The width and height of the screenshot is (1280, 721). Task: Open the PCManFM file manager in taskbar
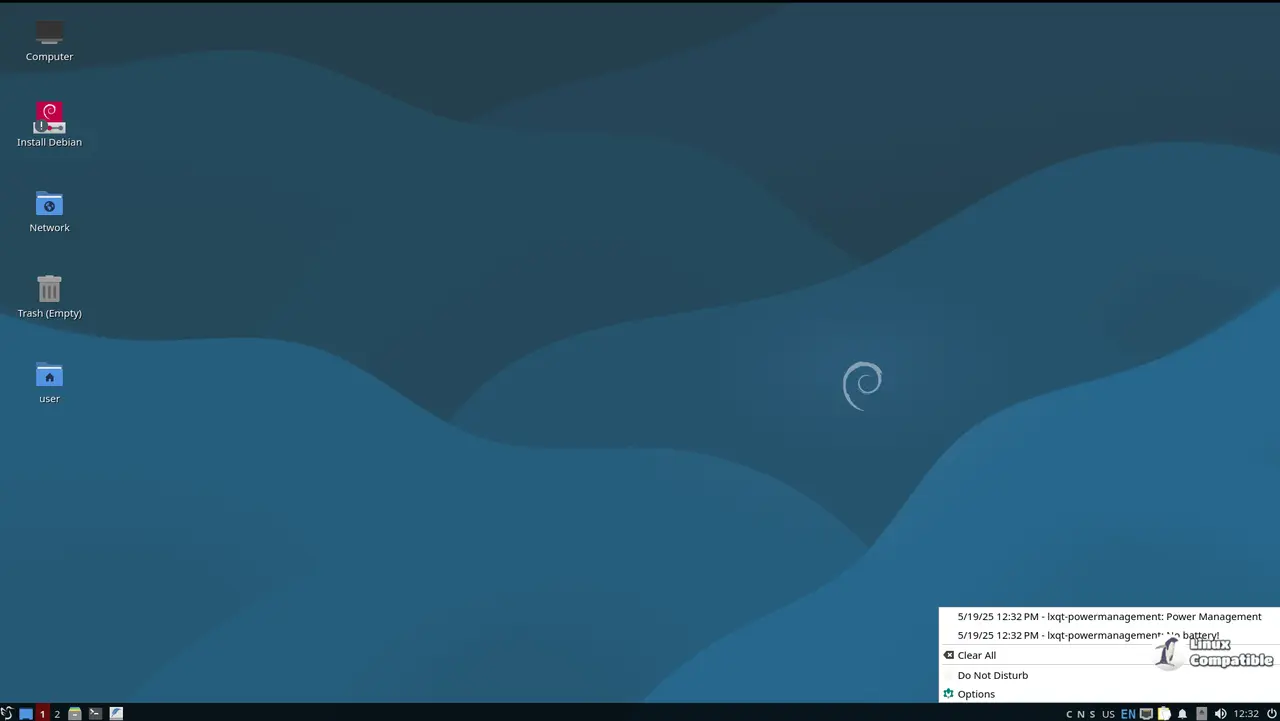(74, 713)
